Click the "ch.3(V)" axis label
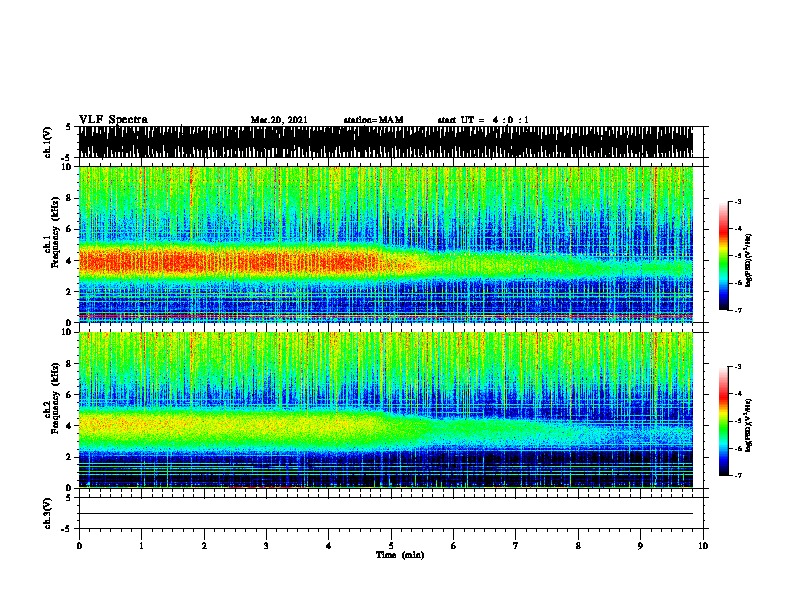Viewport: 792px width, 612px height. point(48,513)
